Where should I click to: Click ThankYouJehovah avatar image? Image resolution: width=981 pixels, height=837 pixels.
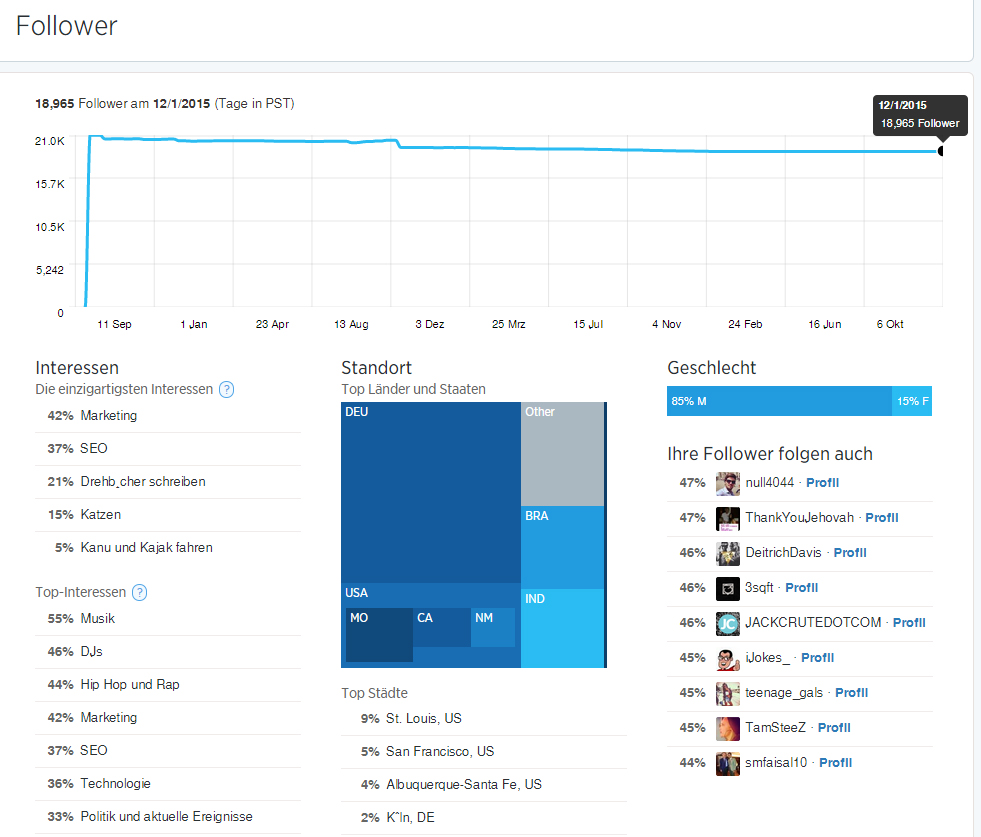pos(728,518)
